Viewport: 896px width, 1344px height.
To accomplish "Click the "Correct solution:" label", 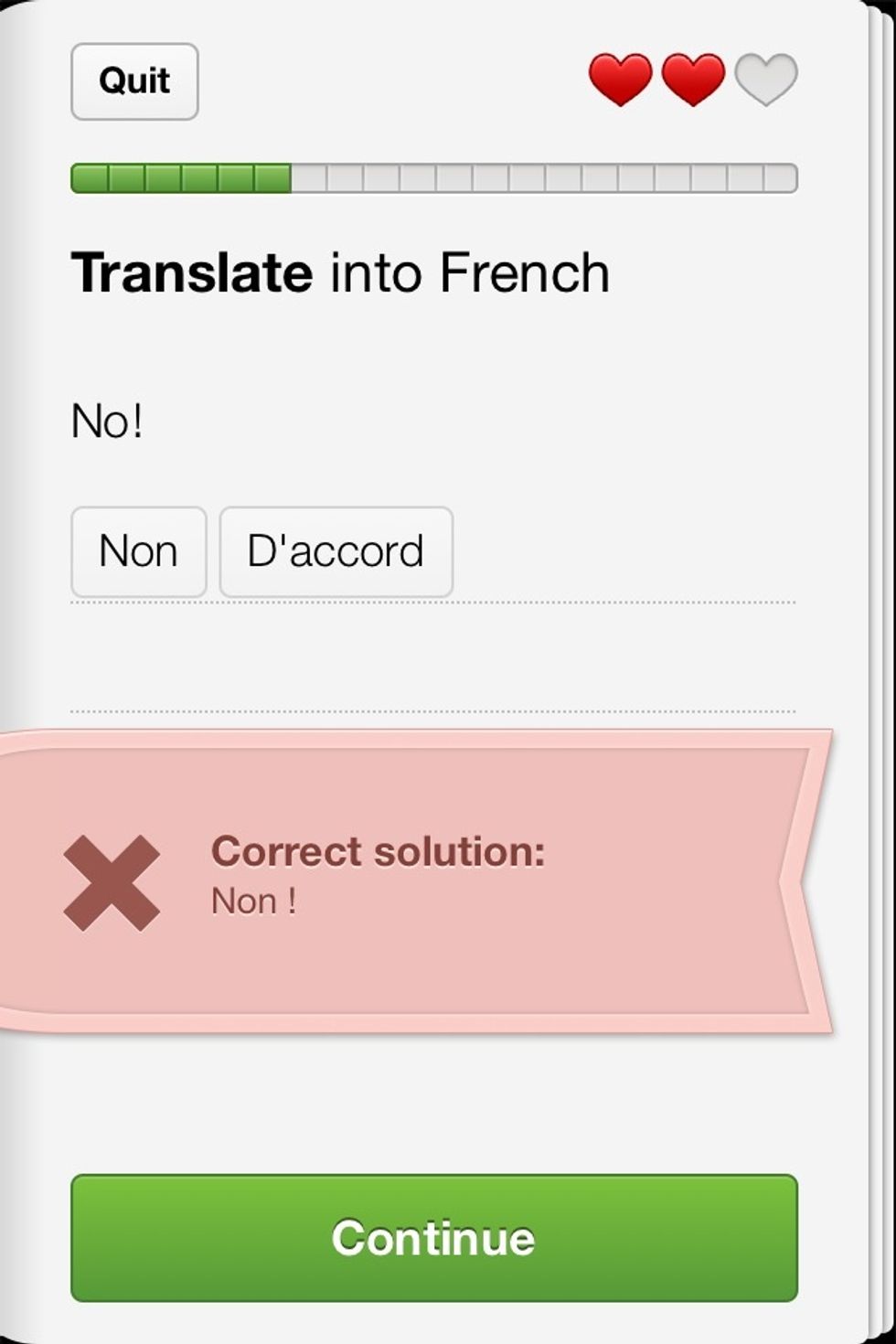I will tap(378, 851).
